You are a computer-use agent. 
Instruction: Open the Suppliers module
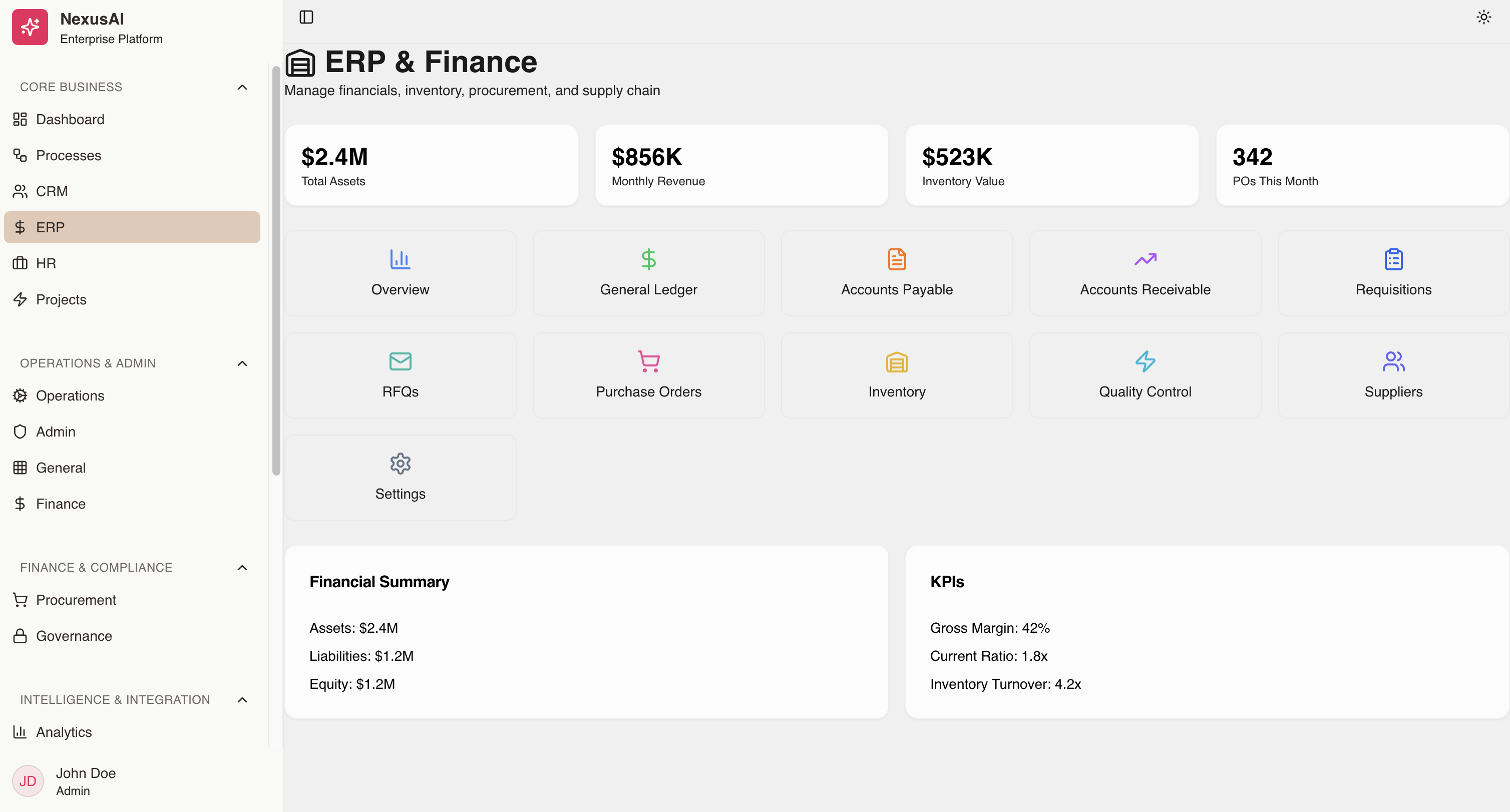1393,375
